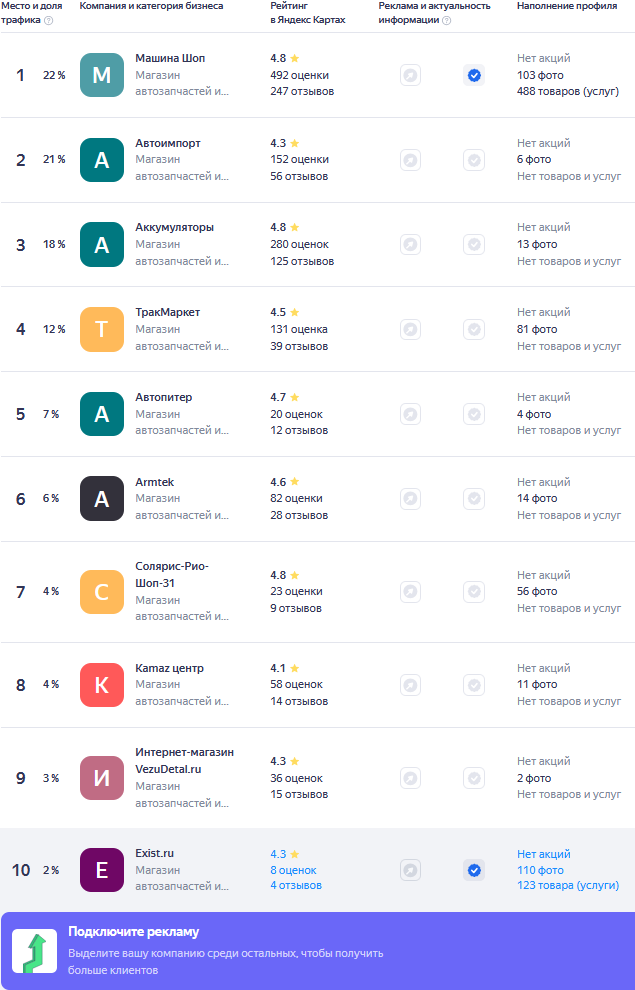
Task: Click the advertising arrow icon for Armtek
Action: tap(410, 499)
